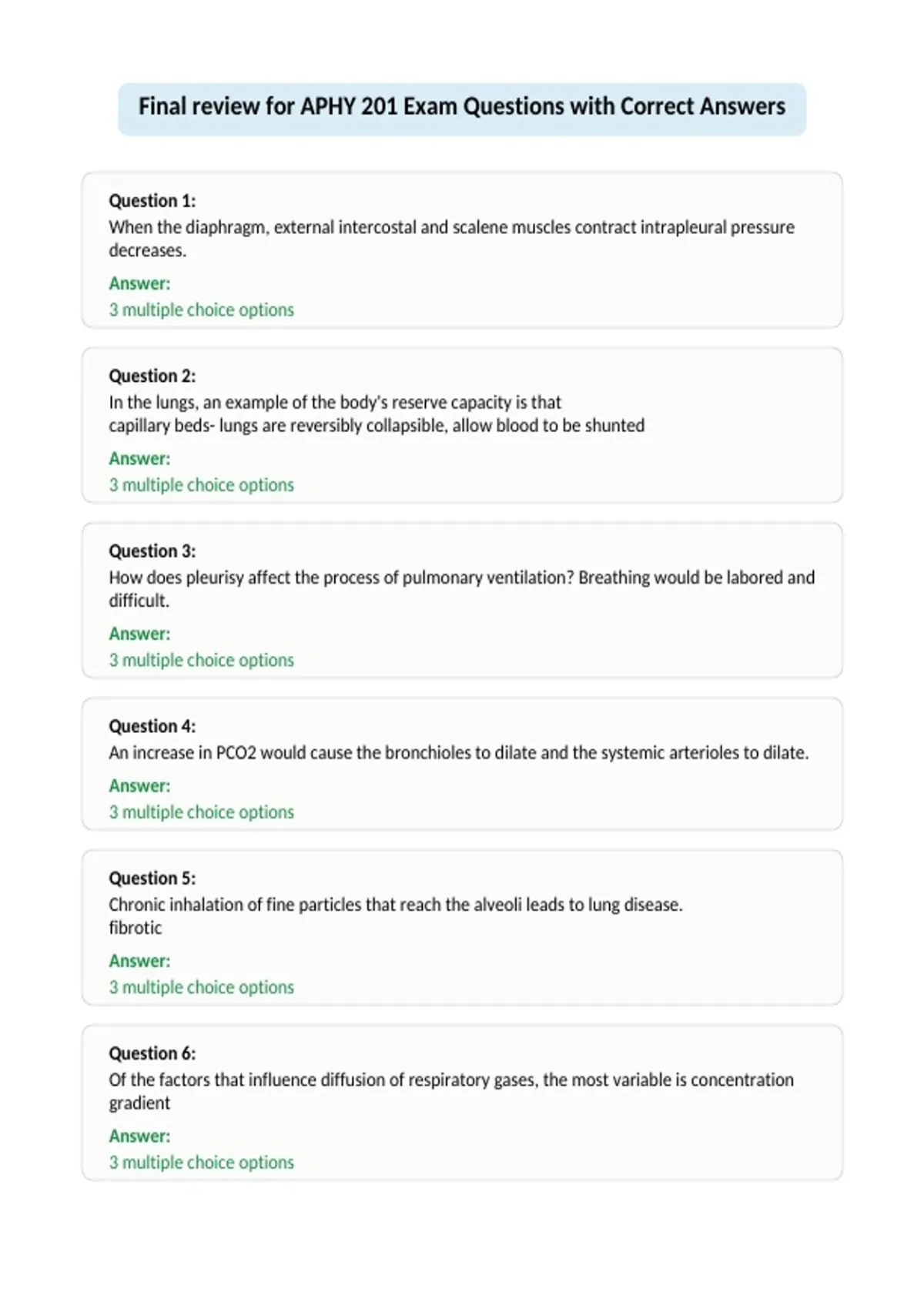Click Answer label under Question 1
The image size is (924, 1309).
pos(139,283)
